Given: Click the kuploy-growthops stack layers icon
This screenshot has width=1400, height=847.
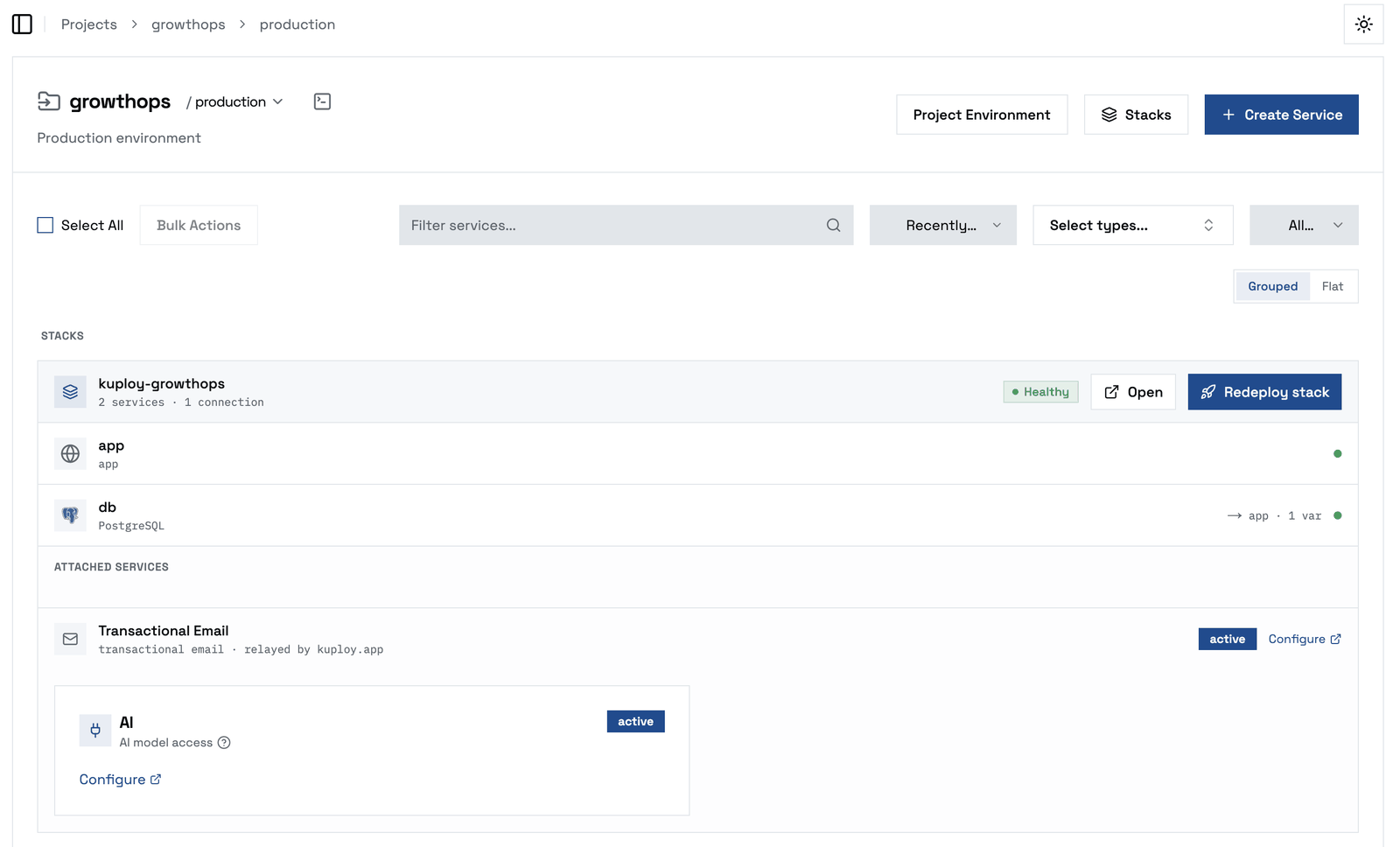Looking at the screenshot, I should (x=70, y=392).
